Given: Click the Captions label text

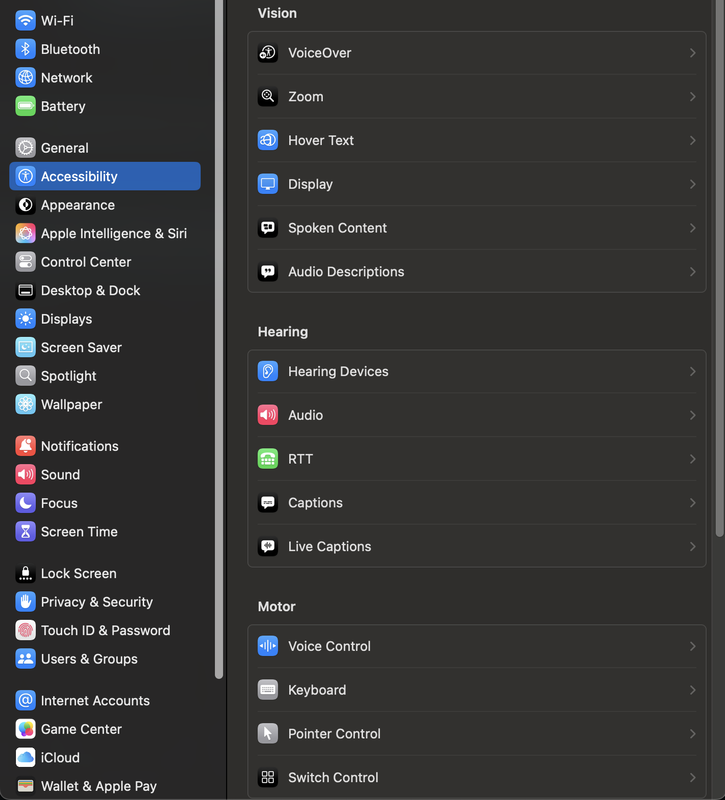Looking at the screenshot, I should click(315, 503).
